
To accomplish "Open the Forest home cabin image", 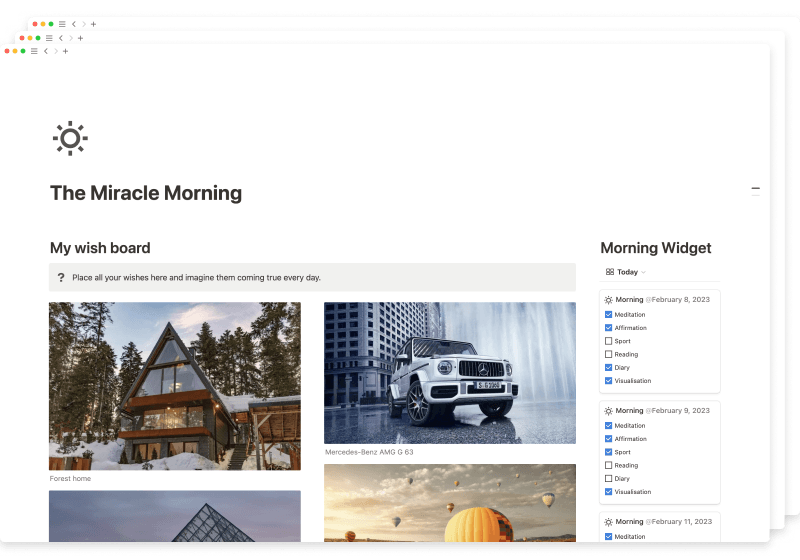I will pyautogui.click(x=175, y=386).
